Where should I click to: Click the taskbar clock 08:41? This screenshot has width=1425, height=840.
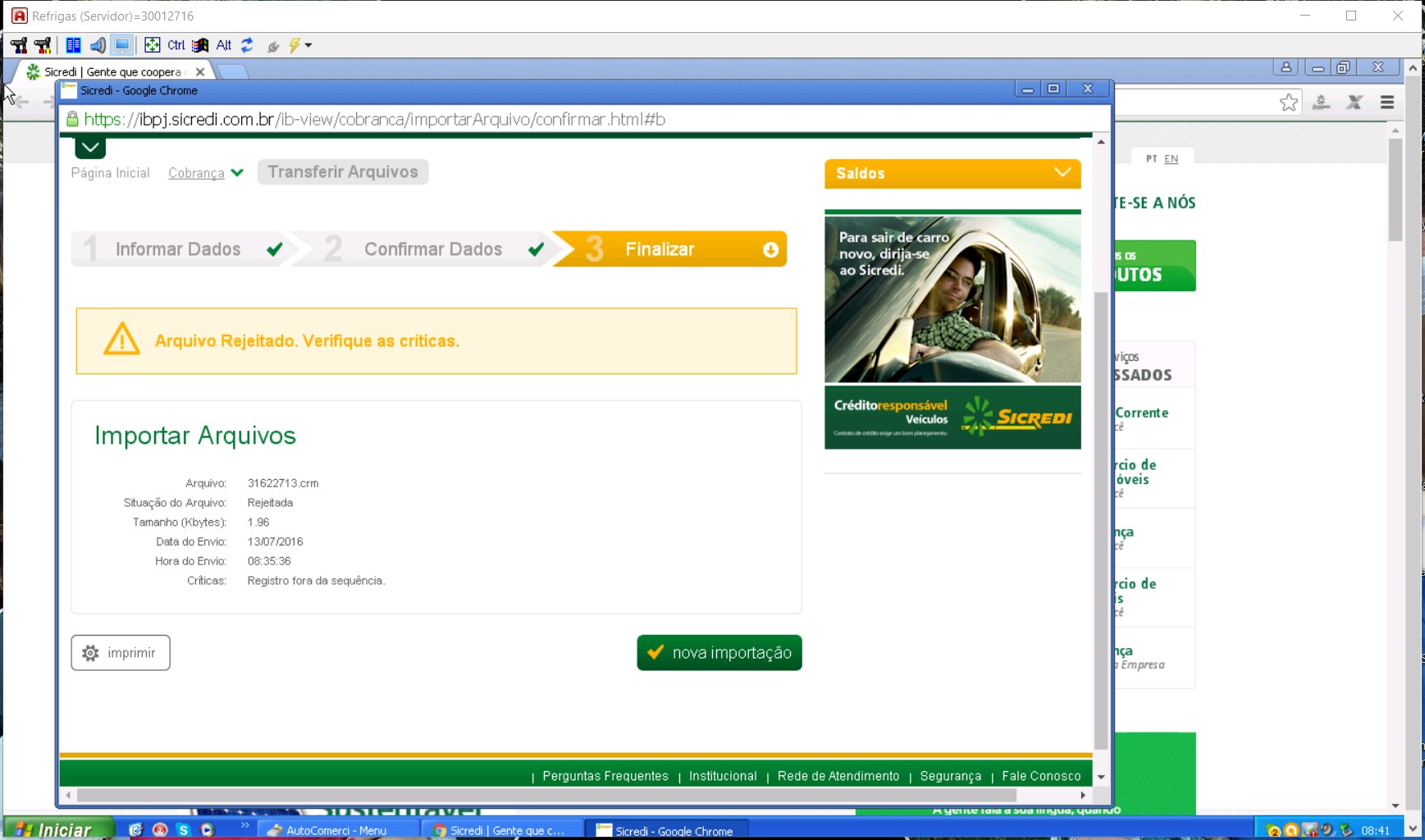[x=1376, y=831]
